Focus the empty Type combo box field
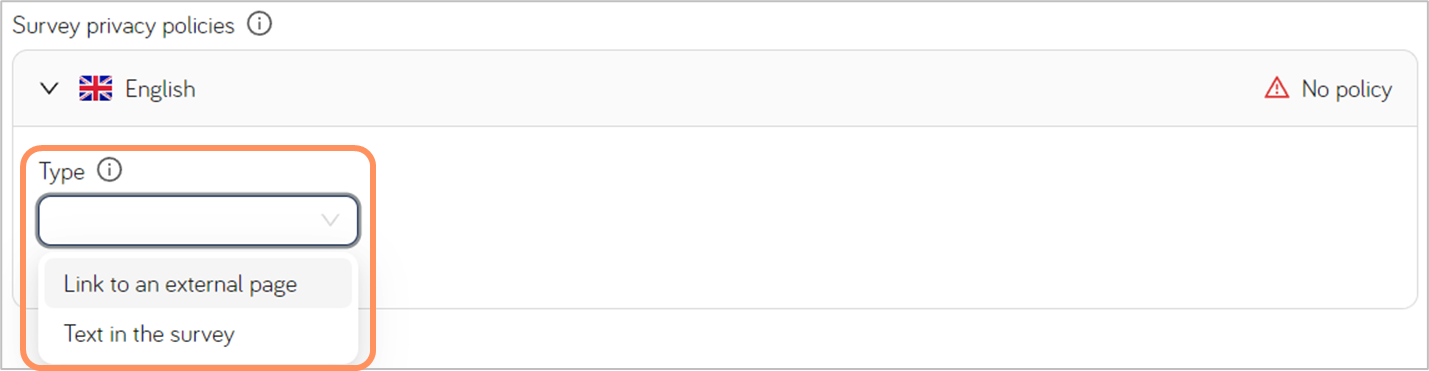Screen dimensions: 1429x371 pos(198,220)
